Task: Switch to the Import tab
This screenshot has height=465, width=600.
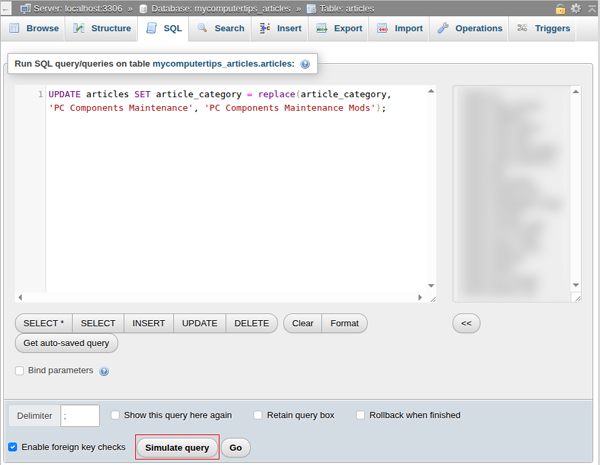Action: [399, 28]
